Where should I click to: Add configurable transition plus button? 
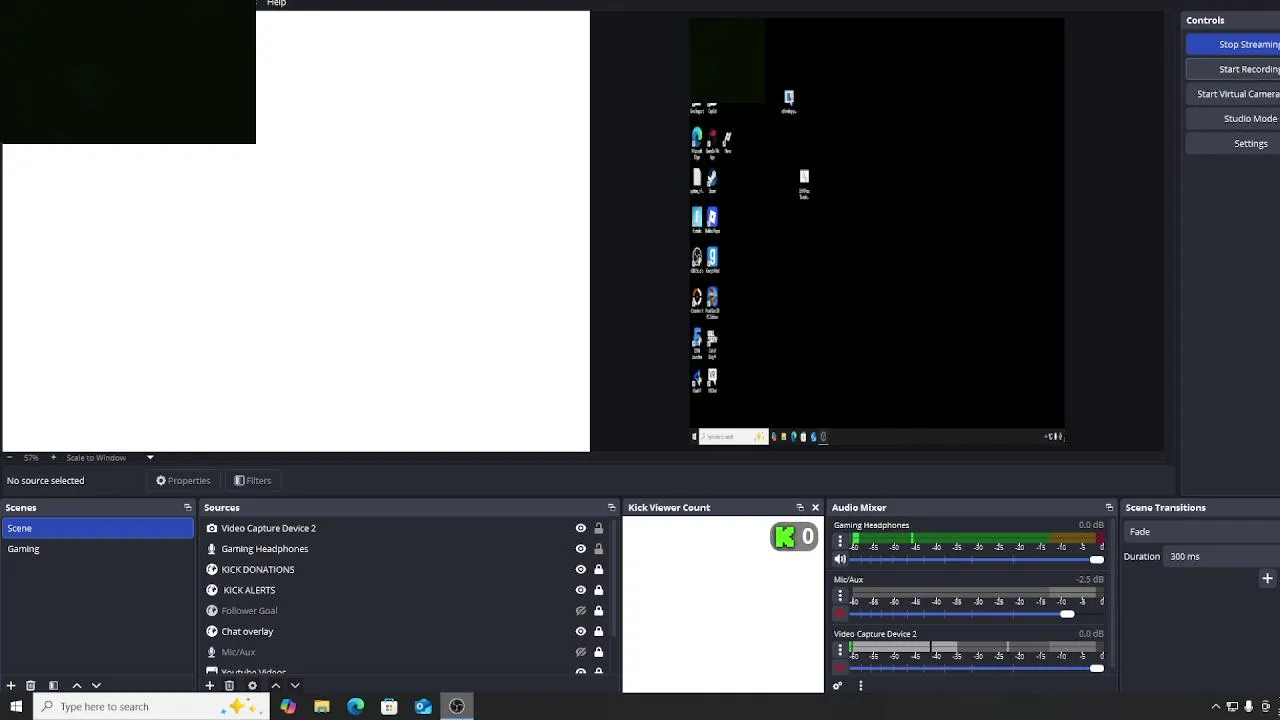click(1267, 579)
